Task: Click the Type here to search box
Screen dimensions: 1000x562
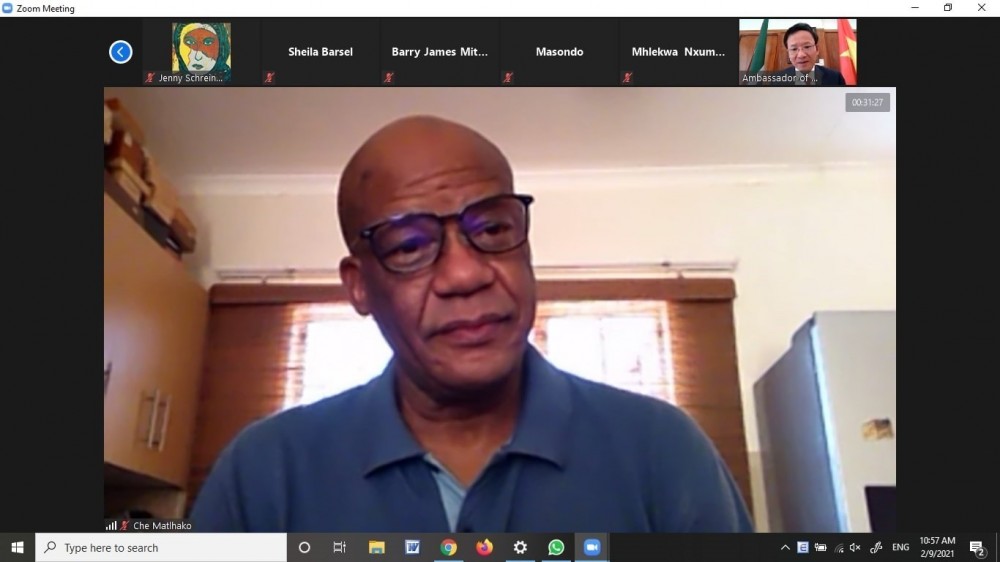Action: (x=162, y=547)
